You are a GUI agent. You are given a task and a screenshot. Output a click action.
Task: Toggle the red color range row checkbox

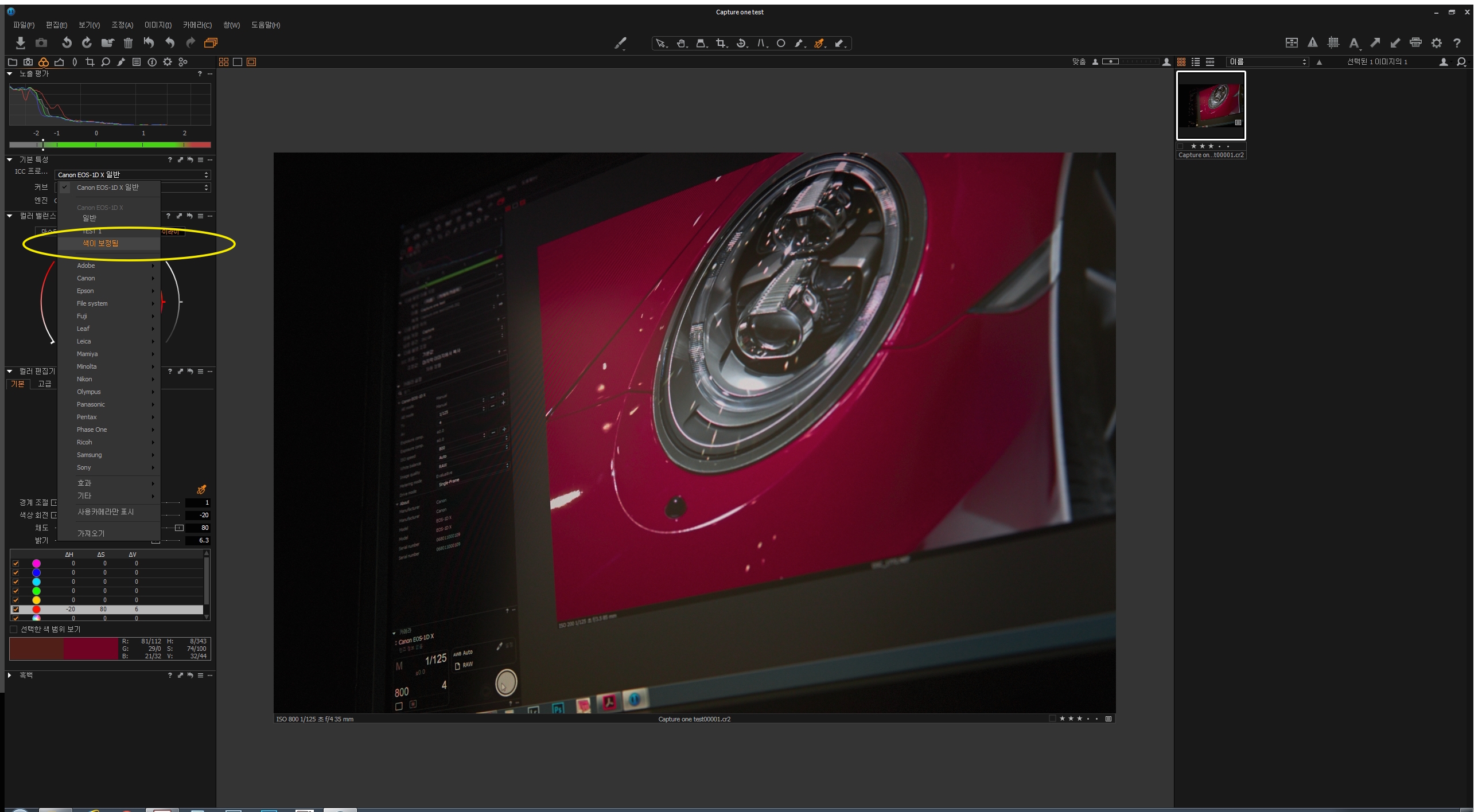coord(15,609)
